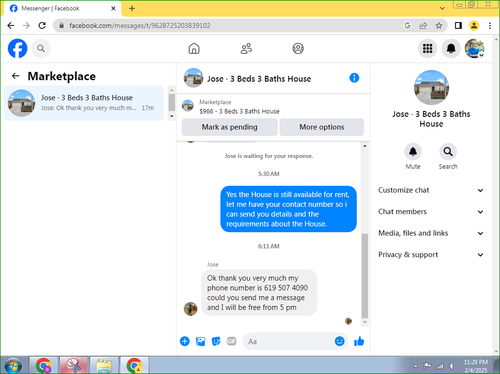Click the chat header title Jose - 3 Beds 3 Baths House
Screen dimensions: 500x374
(x=259, y=79)
